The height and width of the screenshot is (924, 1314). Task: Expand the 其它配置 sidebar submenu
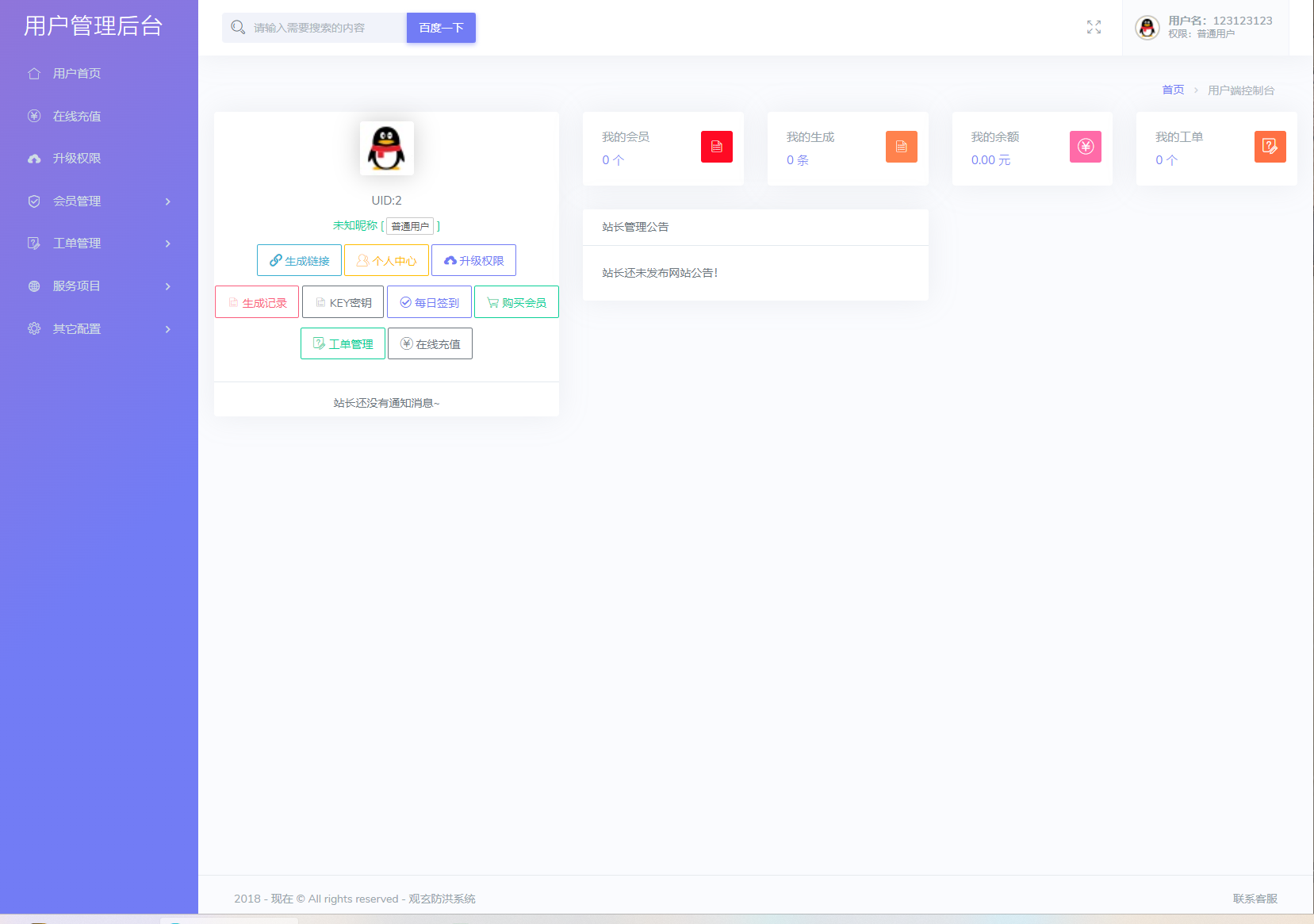(99, 329)
